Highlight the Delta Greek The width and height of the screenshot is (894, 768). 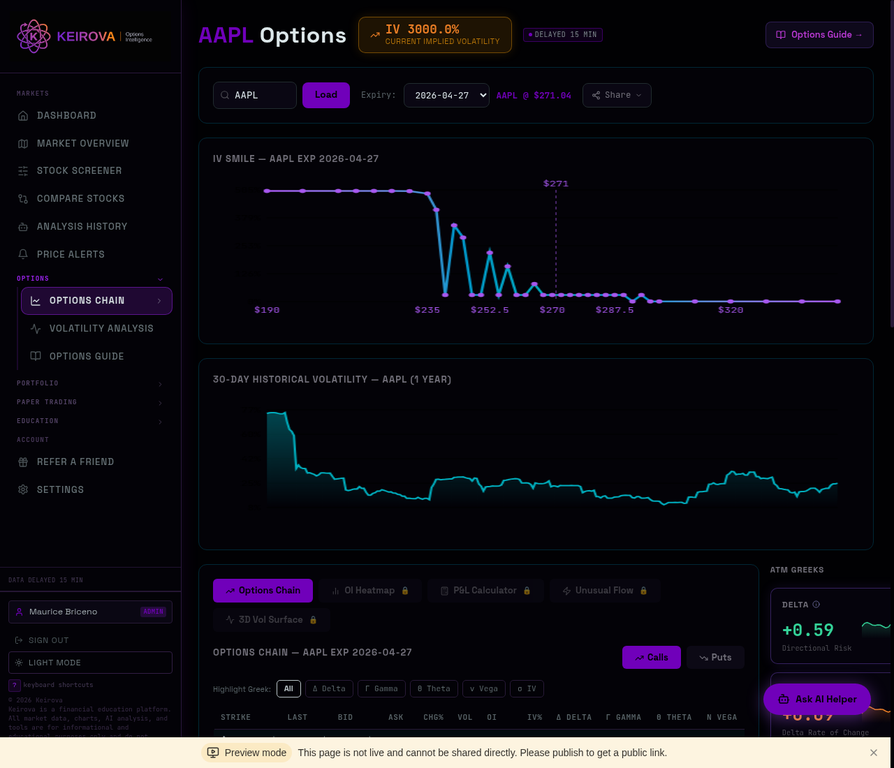(329, 689)
